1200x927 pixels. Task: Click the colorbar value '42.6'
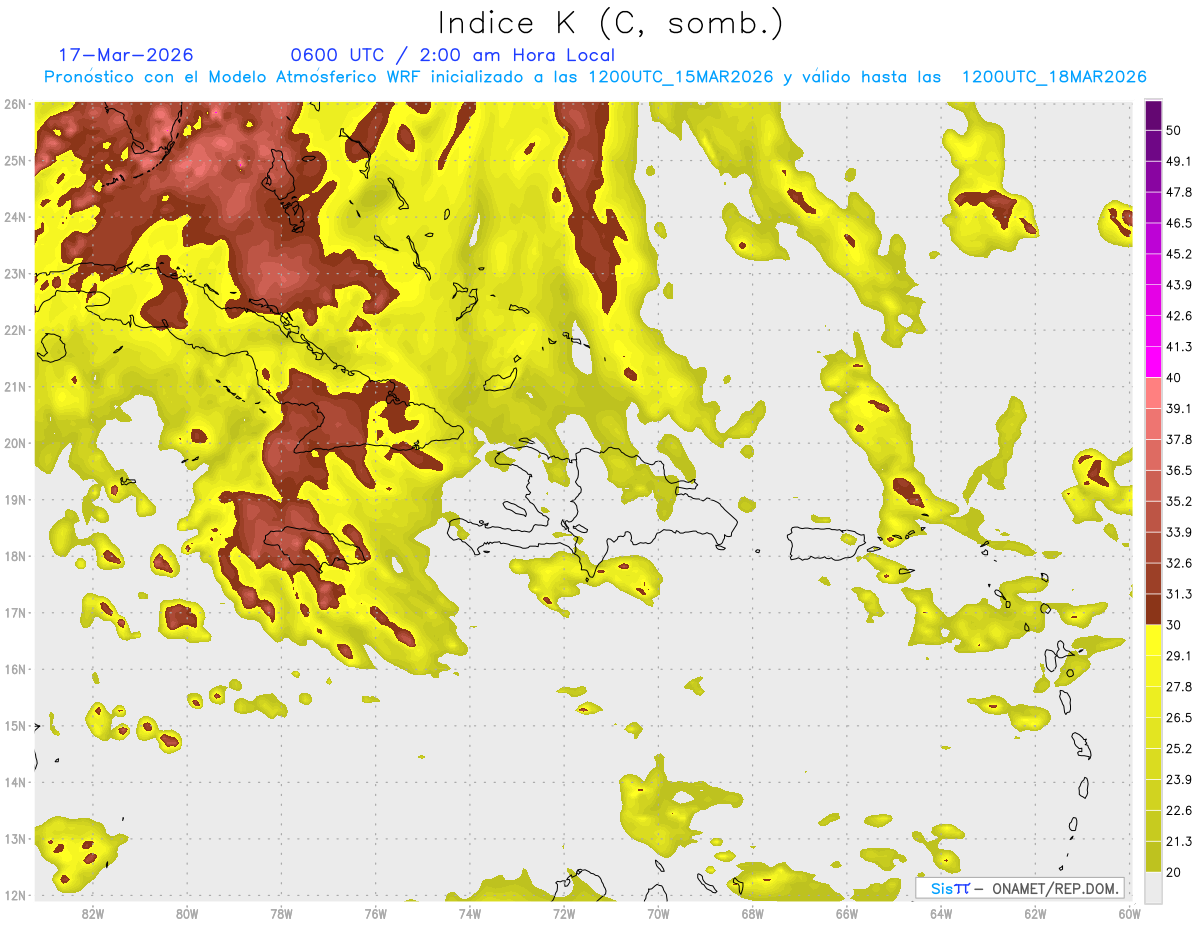point(1178,316)
